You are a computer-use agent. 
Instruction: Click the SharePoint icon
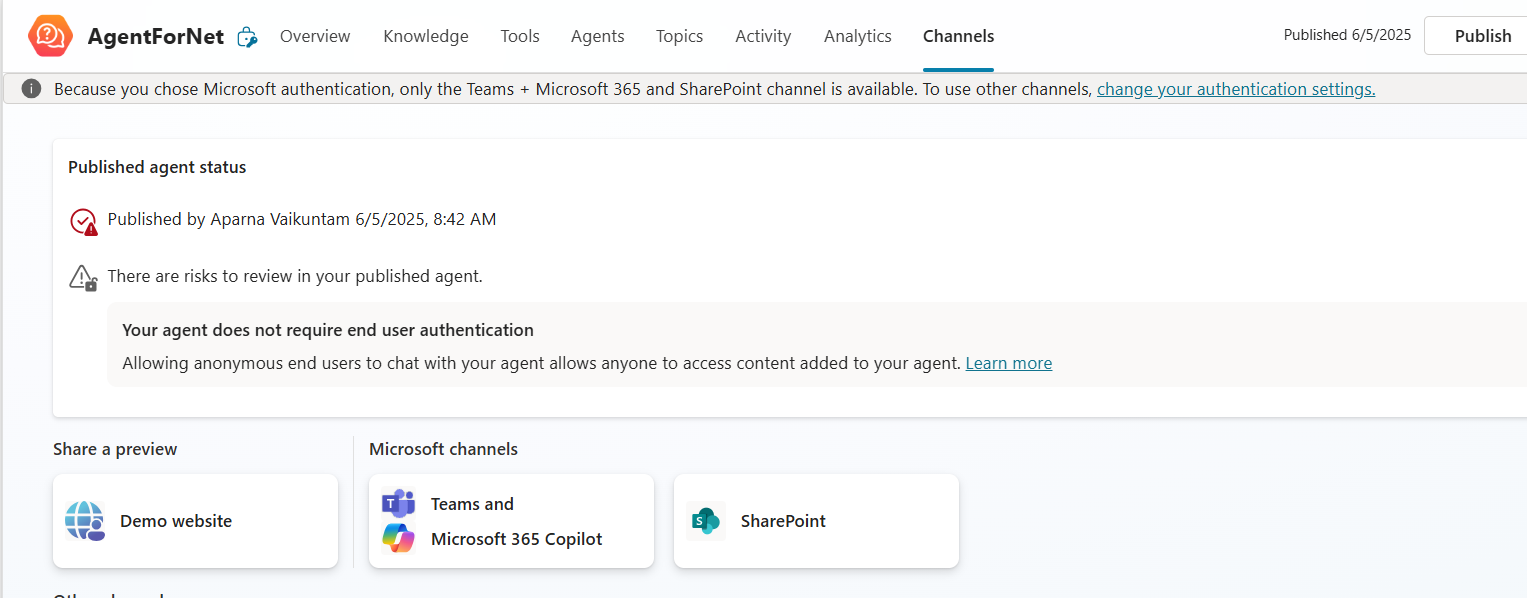tap(705, 521)
